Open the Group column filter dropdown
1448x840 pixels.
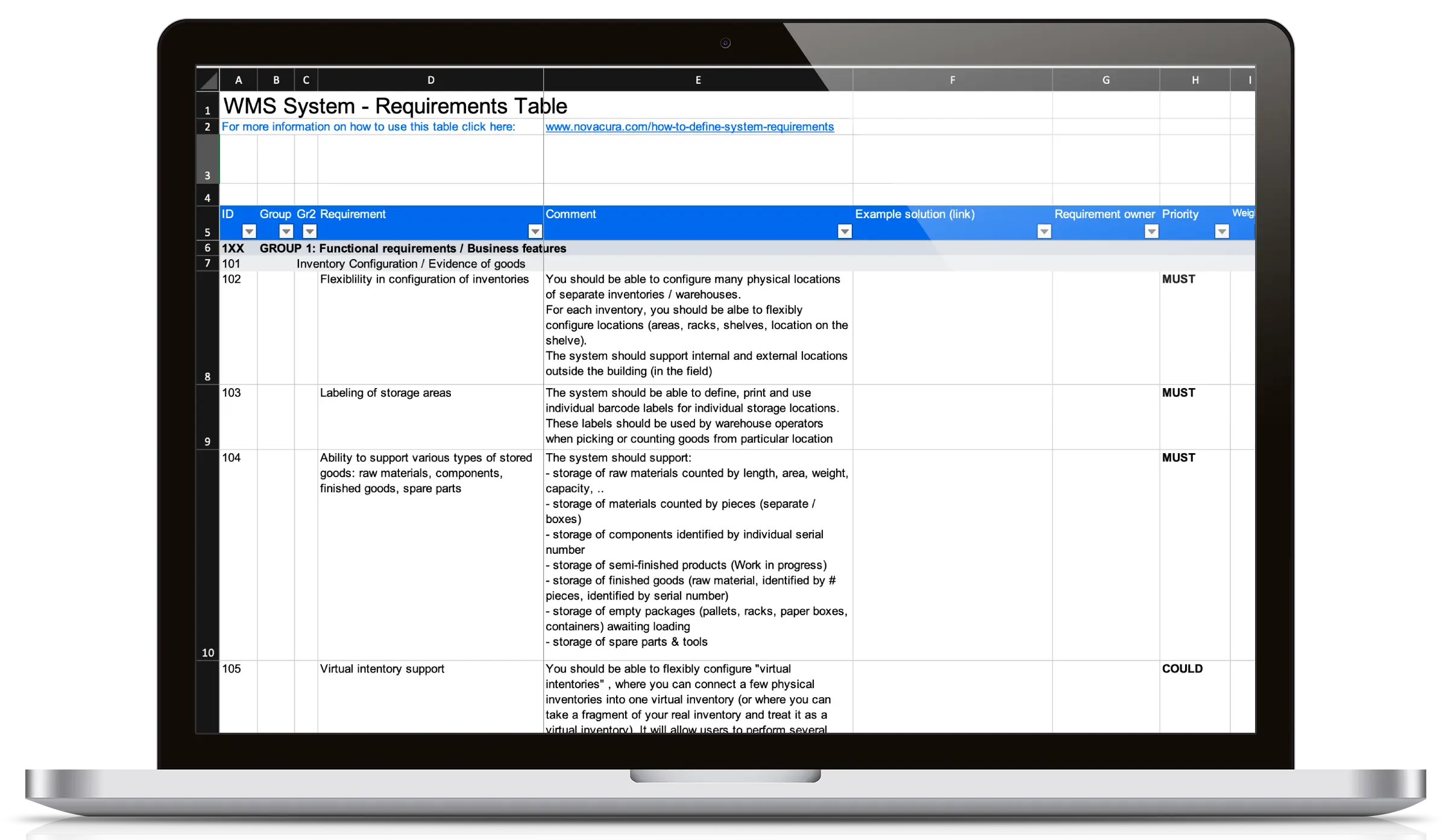(x=286, y=231)
